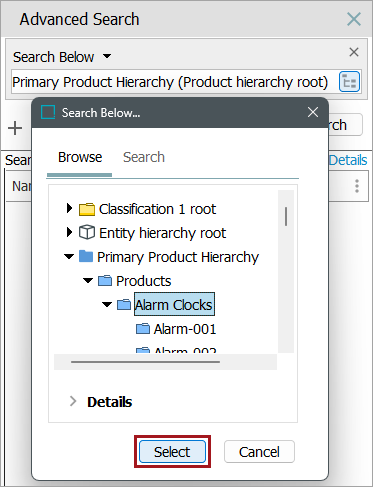
Task: Open the hierarchy browse icon in search field
Action: pyautogui.click(x=349, y=81)
